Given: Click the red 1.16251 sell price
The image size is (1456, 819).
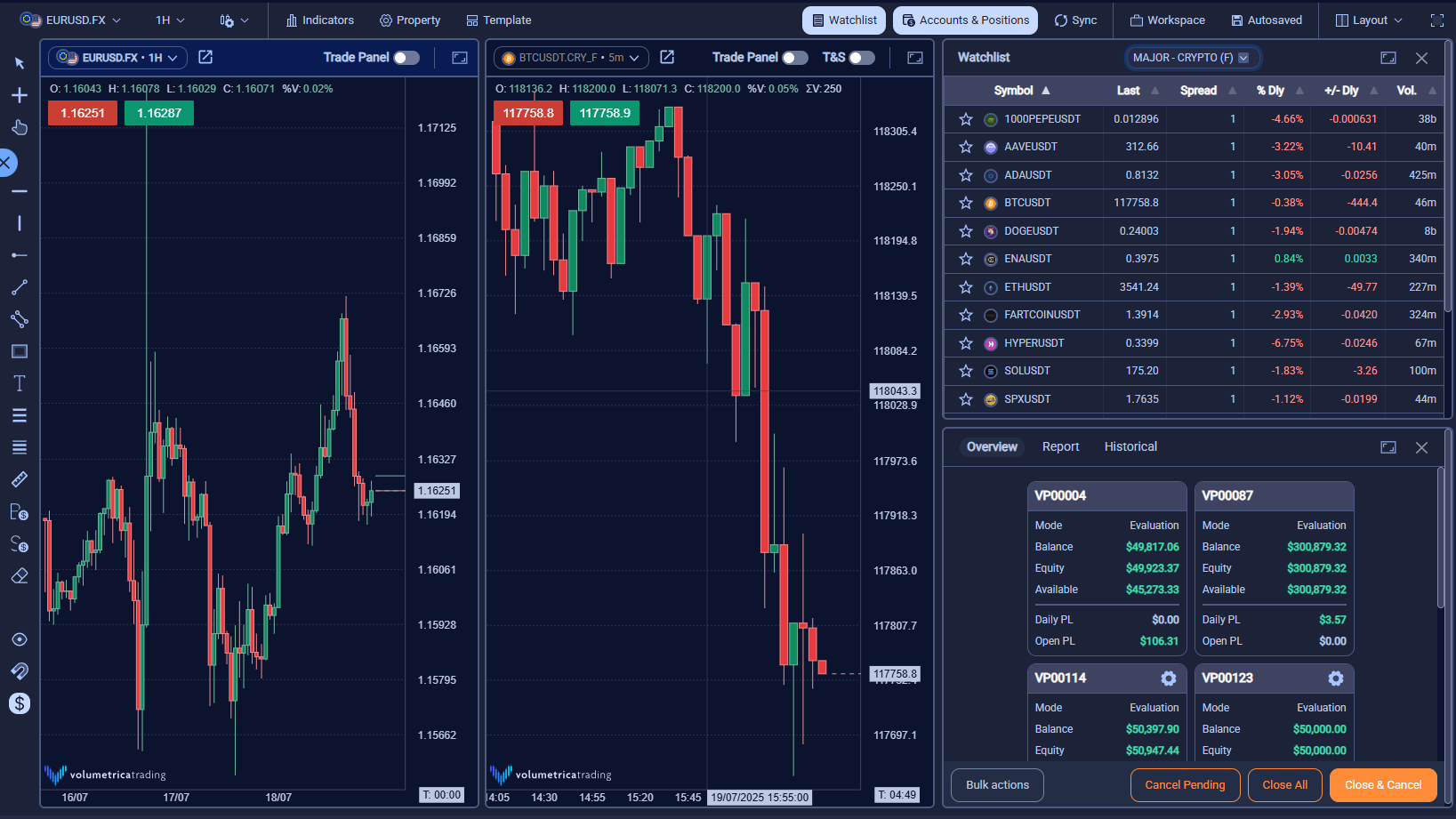Looking at the screenshot, I should click(83, 113).
